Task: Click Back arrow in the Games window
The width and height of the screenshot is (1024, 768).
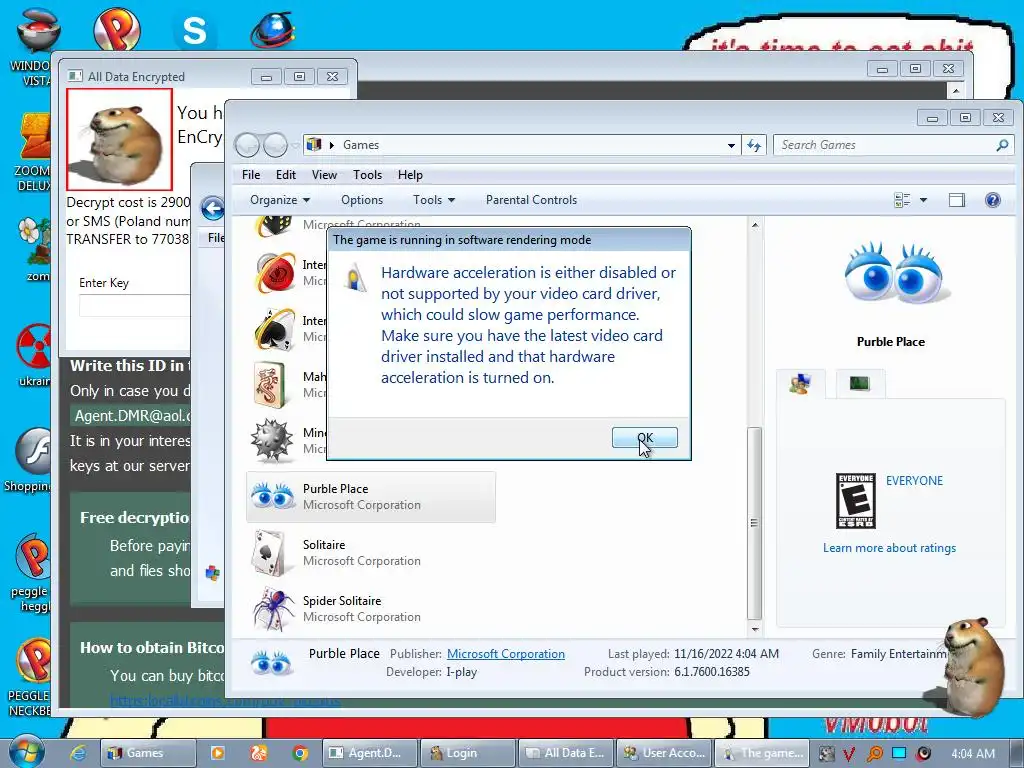Action: (x=247, y=145)
